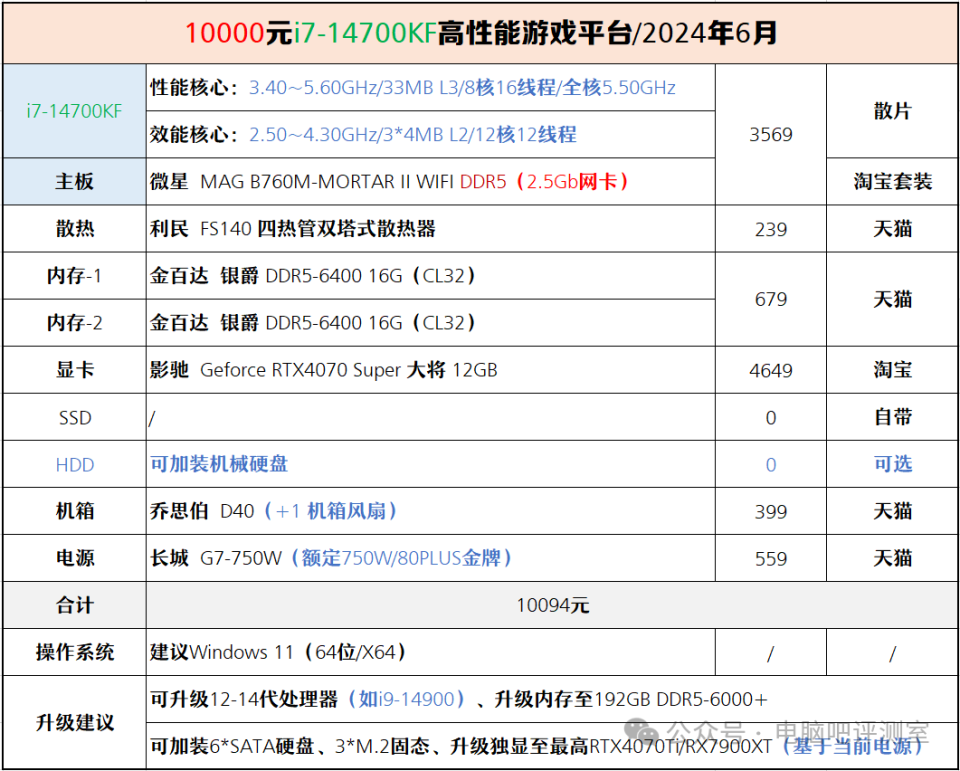960x771 pixels.
Task: Click the price 4649 cell
Action: (x=770, y=369)
